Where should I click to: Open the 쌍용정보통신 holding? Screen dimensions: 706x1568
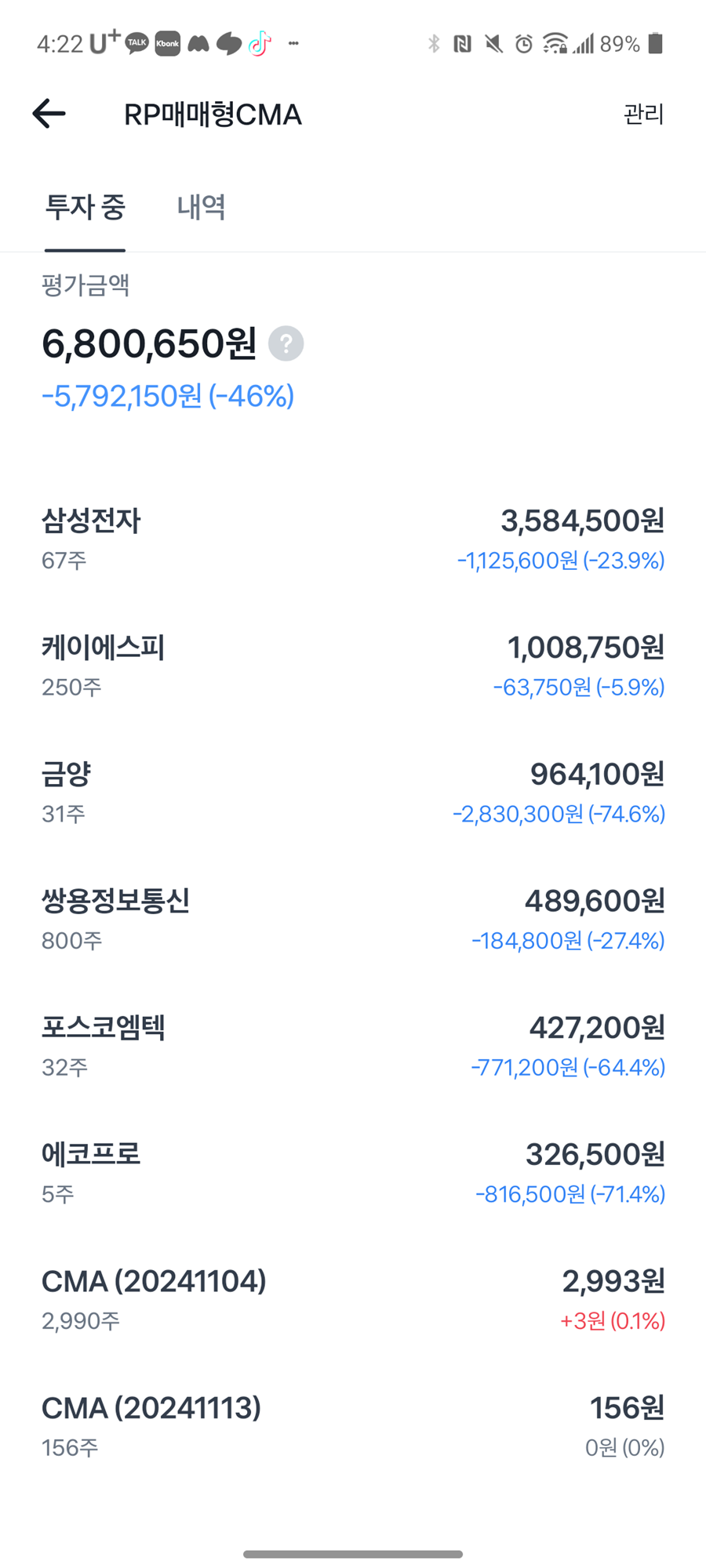click(x=353, y=920)
